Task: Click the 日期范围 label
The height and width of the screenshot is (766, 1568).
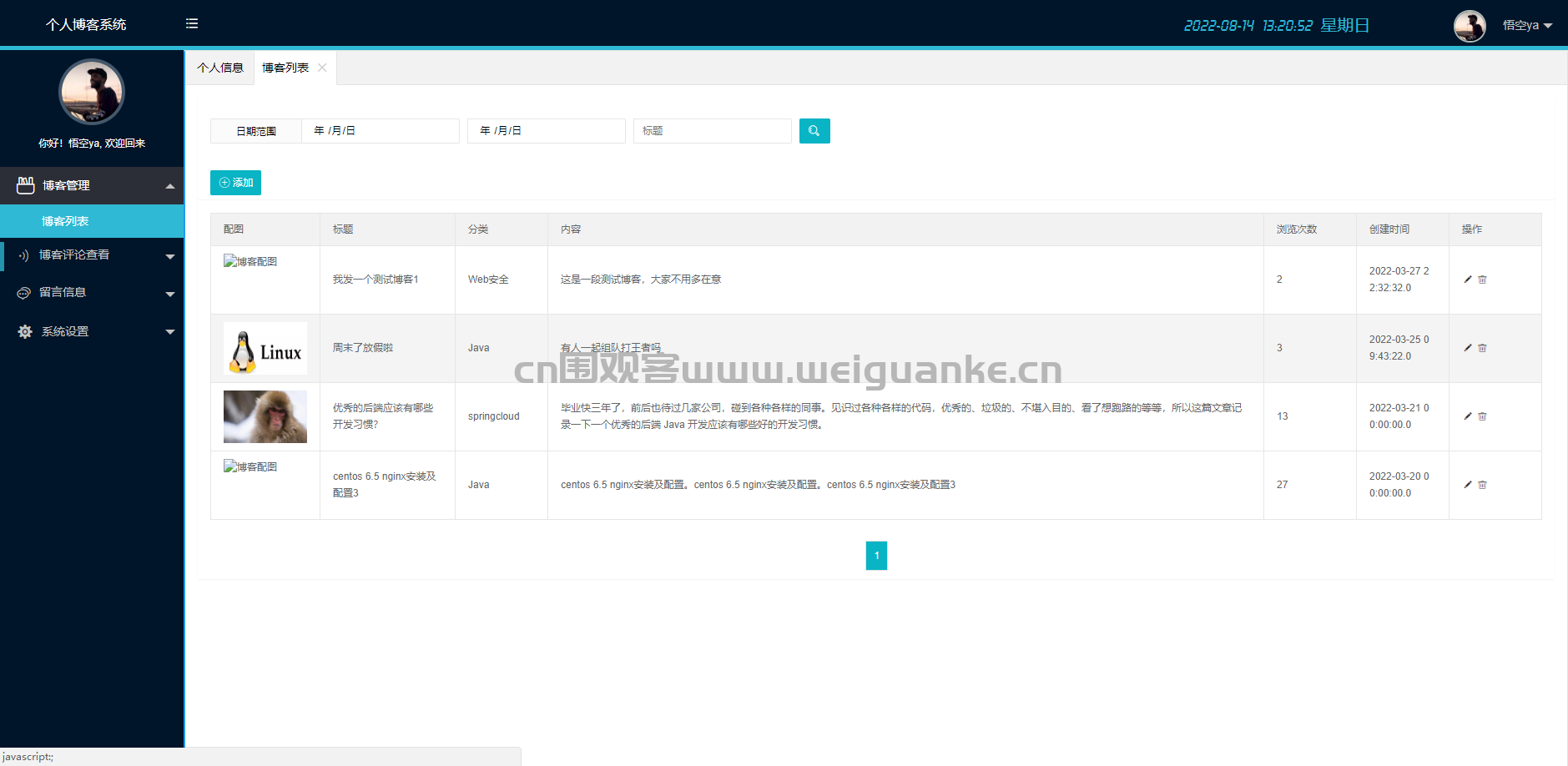Action: 256,131
